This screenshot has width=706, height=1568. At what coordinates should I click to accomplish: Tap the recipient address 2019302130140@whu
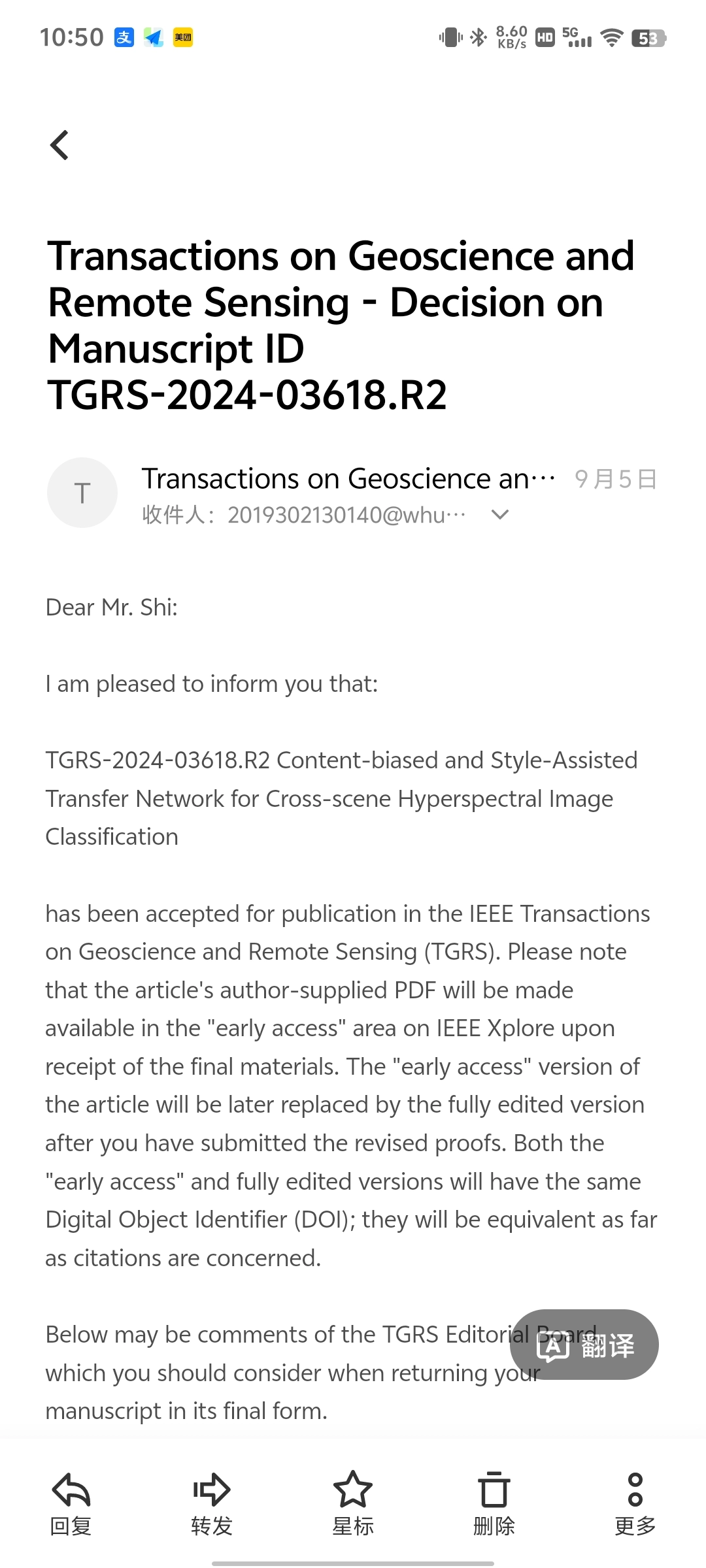tap(346, 515)
